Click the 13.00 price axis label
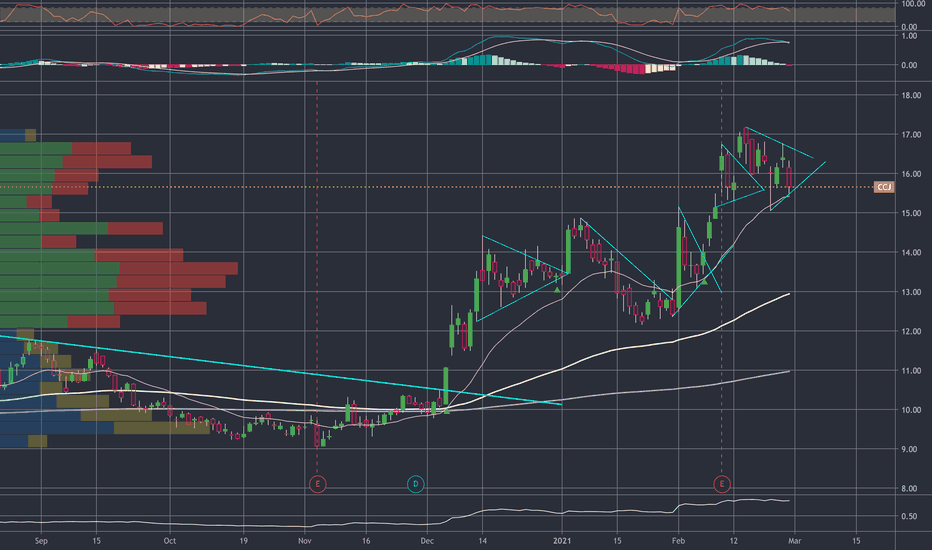This screenshot has height=550, width=932. [x=911, y=292]
